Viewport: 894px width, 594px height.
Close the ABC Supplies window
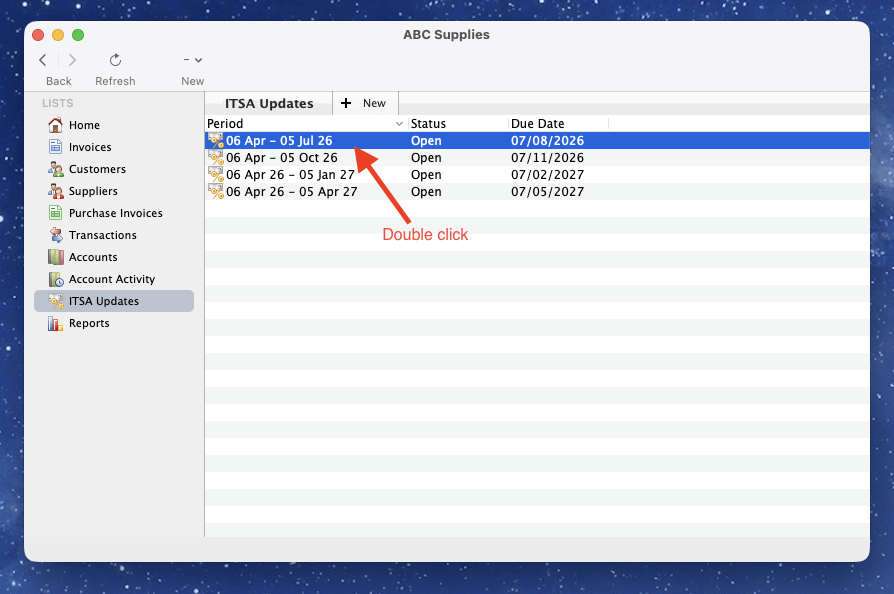(x=38, y=35)
